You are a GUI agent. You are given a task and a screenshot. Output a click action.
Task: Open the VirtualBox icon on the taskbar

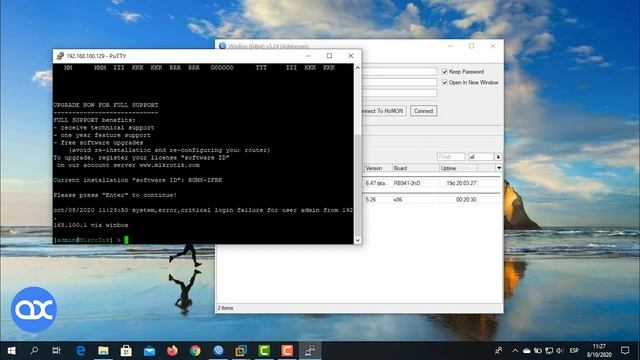point(241,351)
